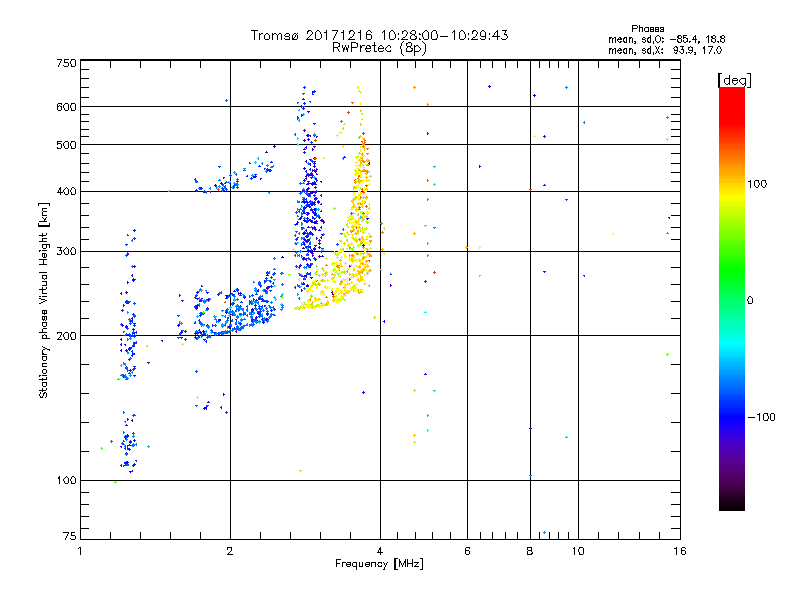Click the x-axis tick label '10'
Viewport: 800px width, 600px height.
pos(578,551)
